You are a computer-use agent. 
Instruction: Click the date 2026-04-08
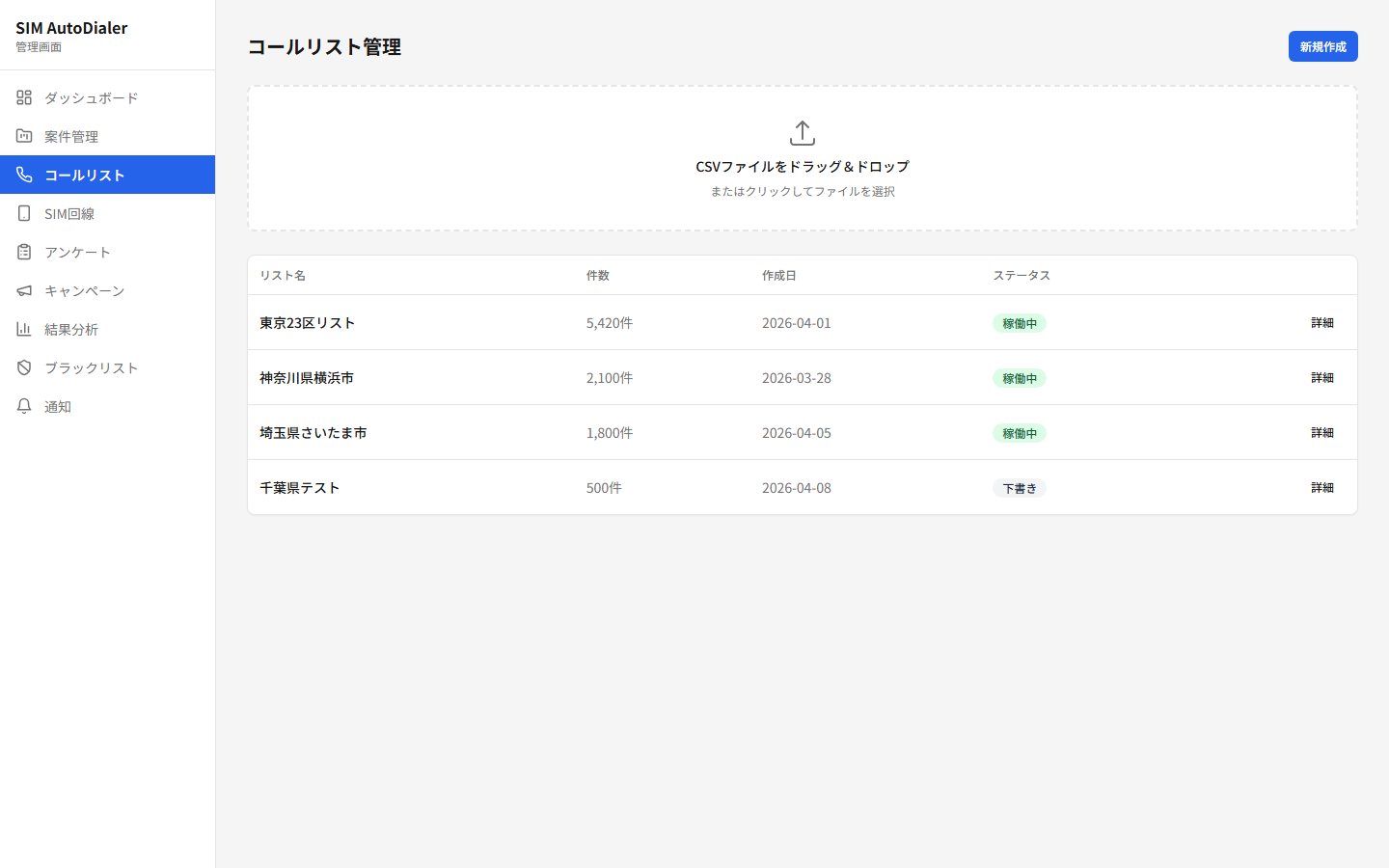point(797,488)
